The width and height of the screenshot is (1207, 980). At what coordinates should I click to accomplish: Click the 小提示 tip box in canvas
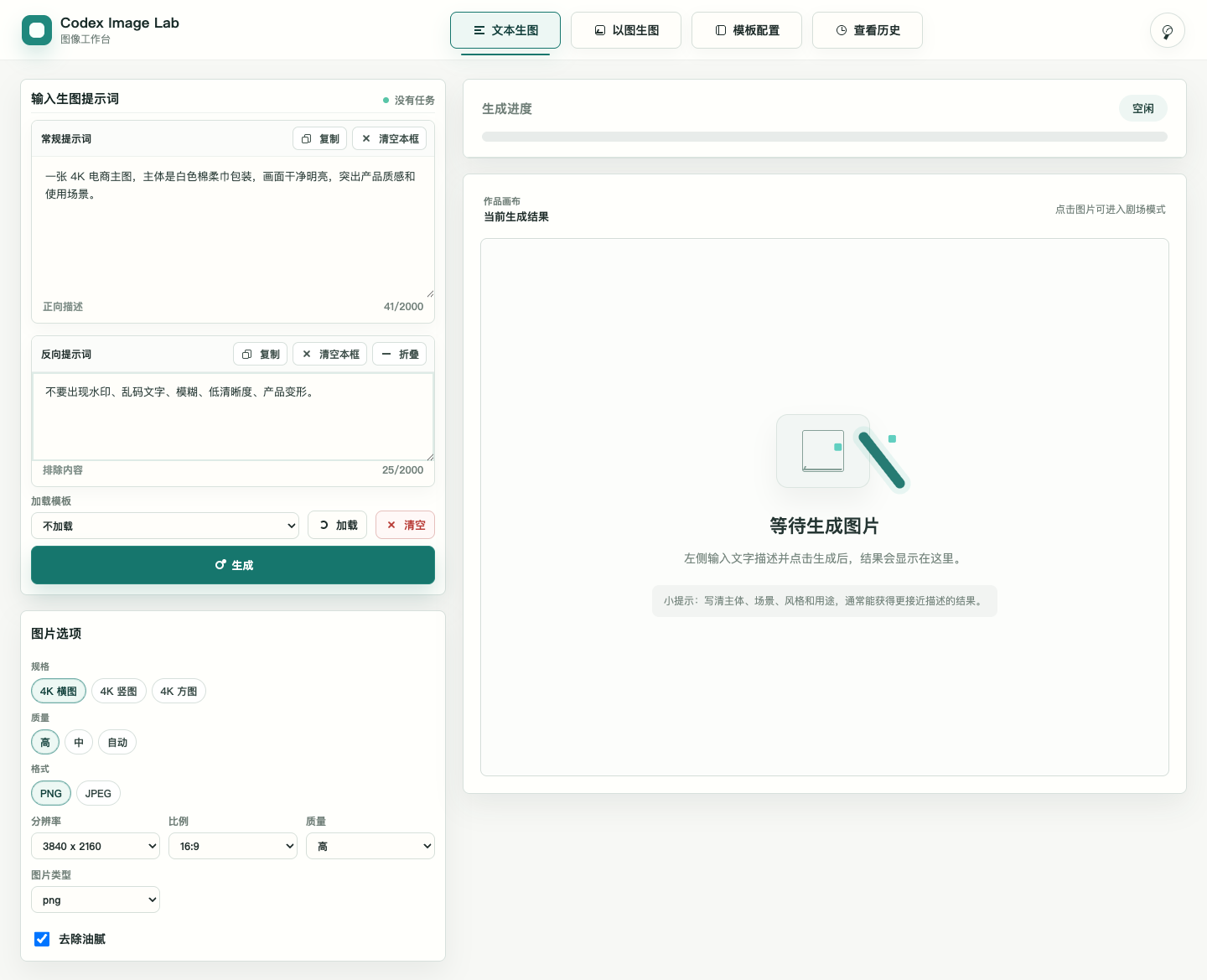point(825,601)
